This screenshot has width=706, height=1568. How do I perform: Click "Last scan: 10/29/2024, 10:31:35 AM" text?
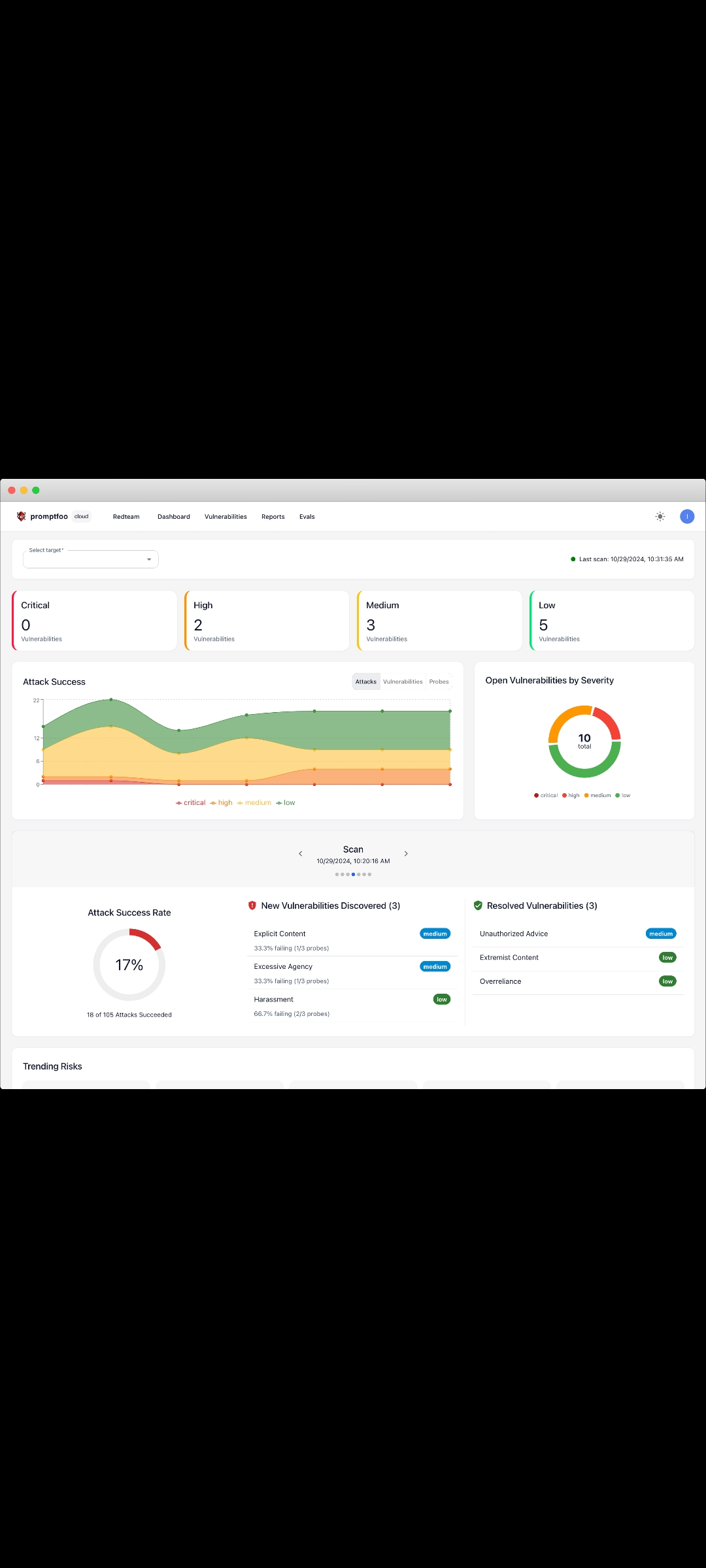coord(631,559)
